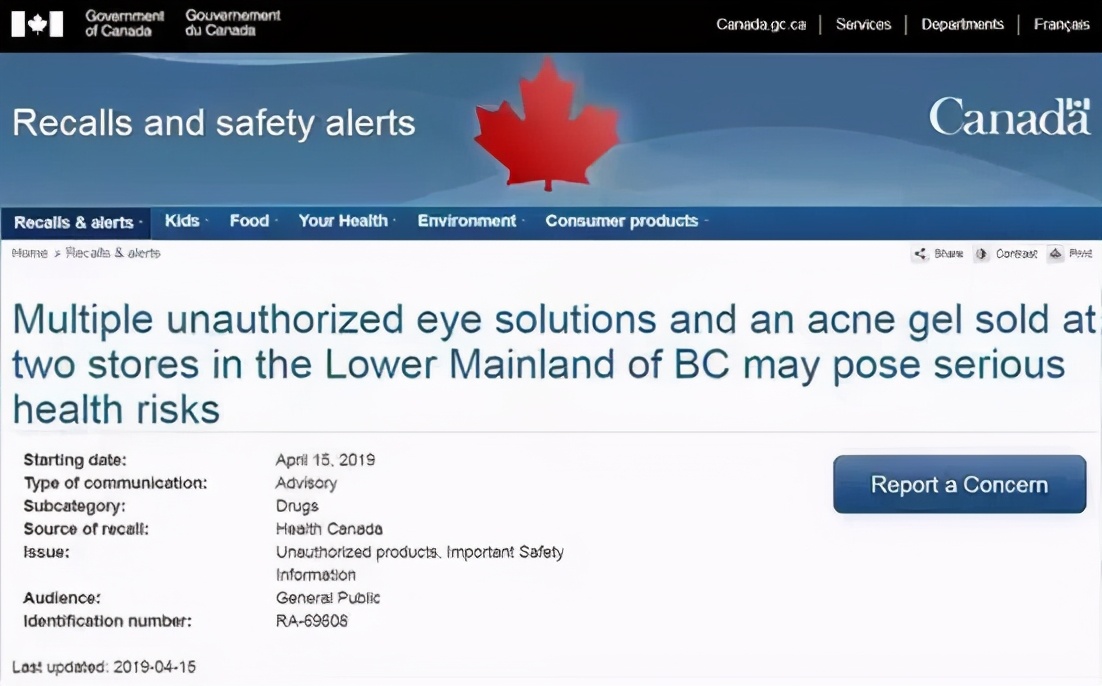Click the red maple leaf banner image

point(546,125)
